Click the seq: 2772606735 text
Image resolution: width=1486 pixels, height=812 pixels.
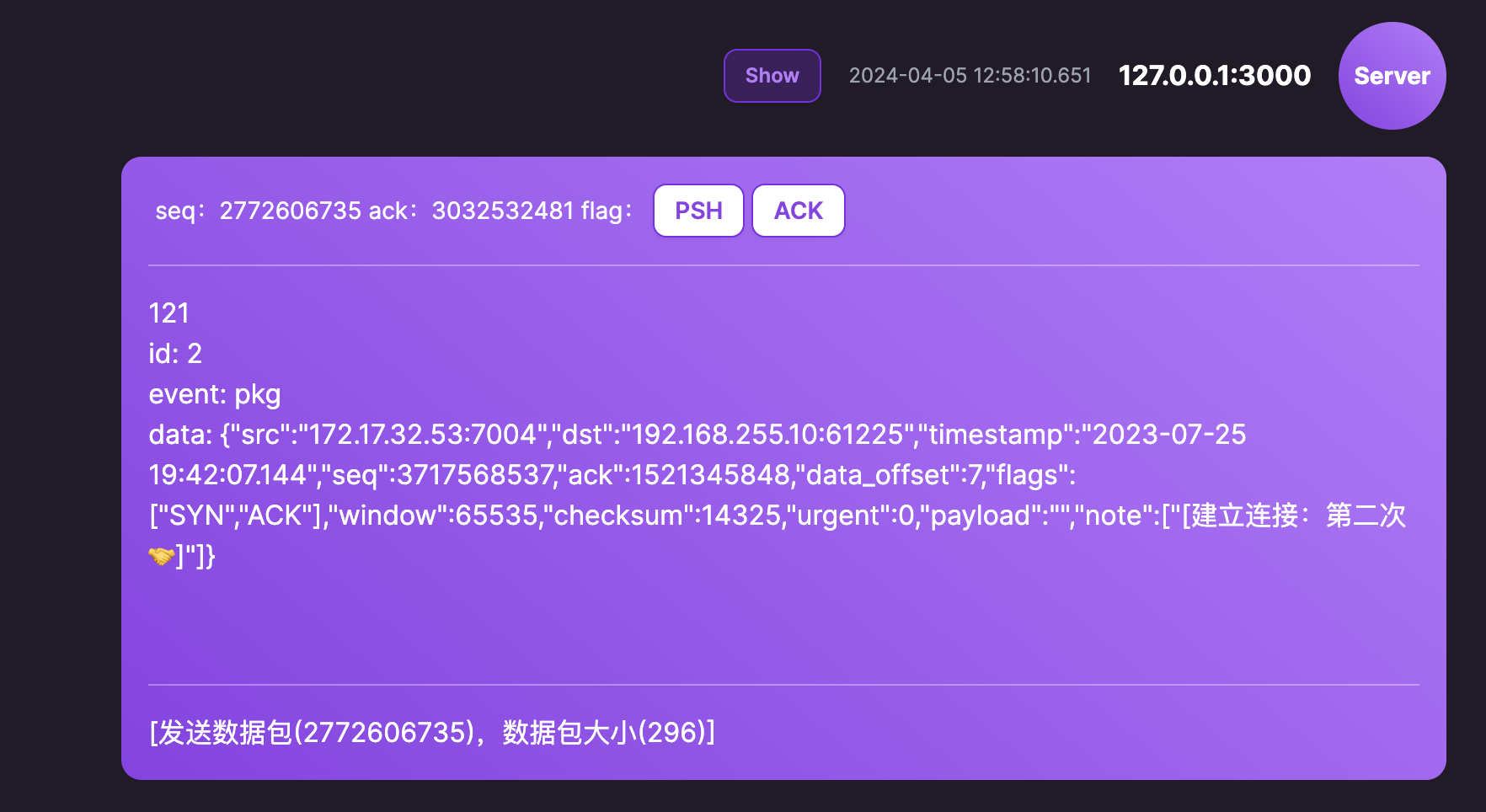[258, 211]
